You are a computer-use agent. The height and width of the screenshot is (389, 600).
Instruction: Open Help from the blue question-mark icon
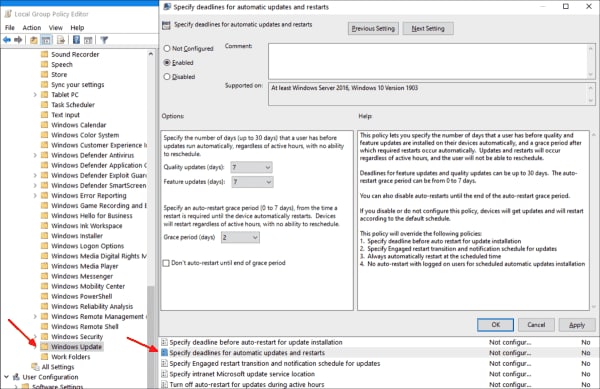tap(76, 40)
